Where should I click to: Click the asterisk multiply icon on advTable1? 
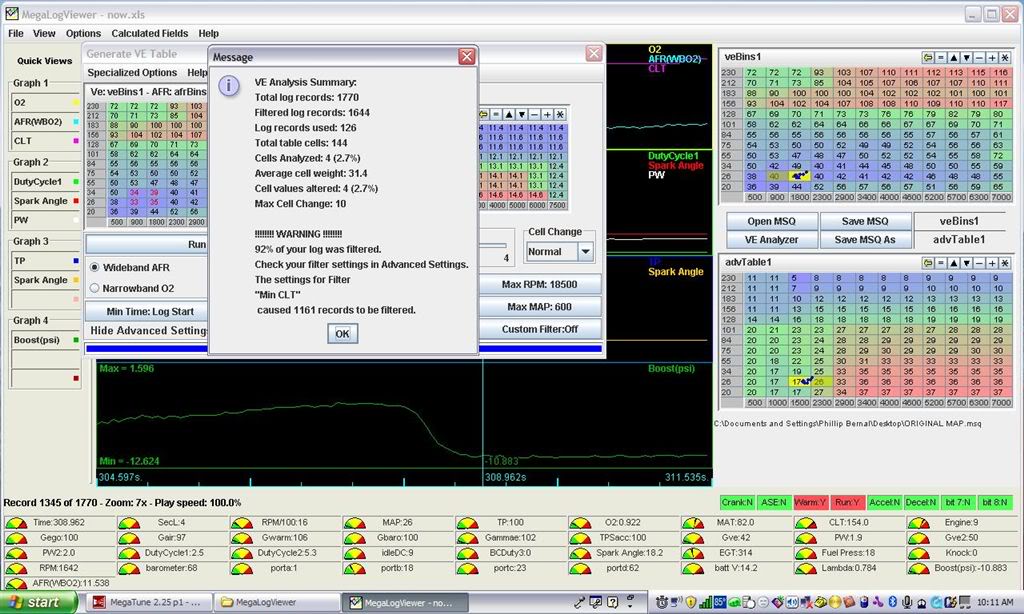[1003, 264]
